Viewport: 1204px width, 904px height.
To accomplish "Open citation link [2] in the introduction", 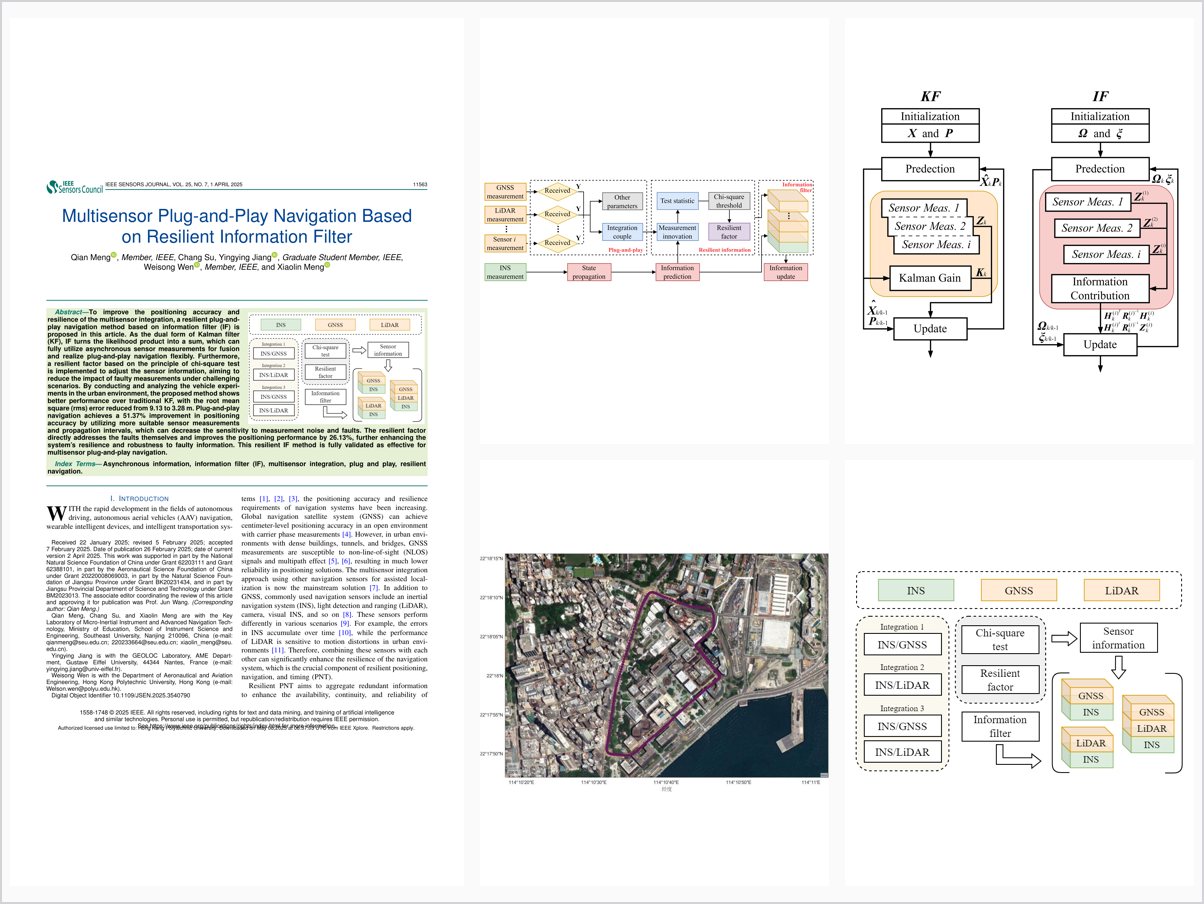I will click(279, 498).
